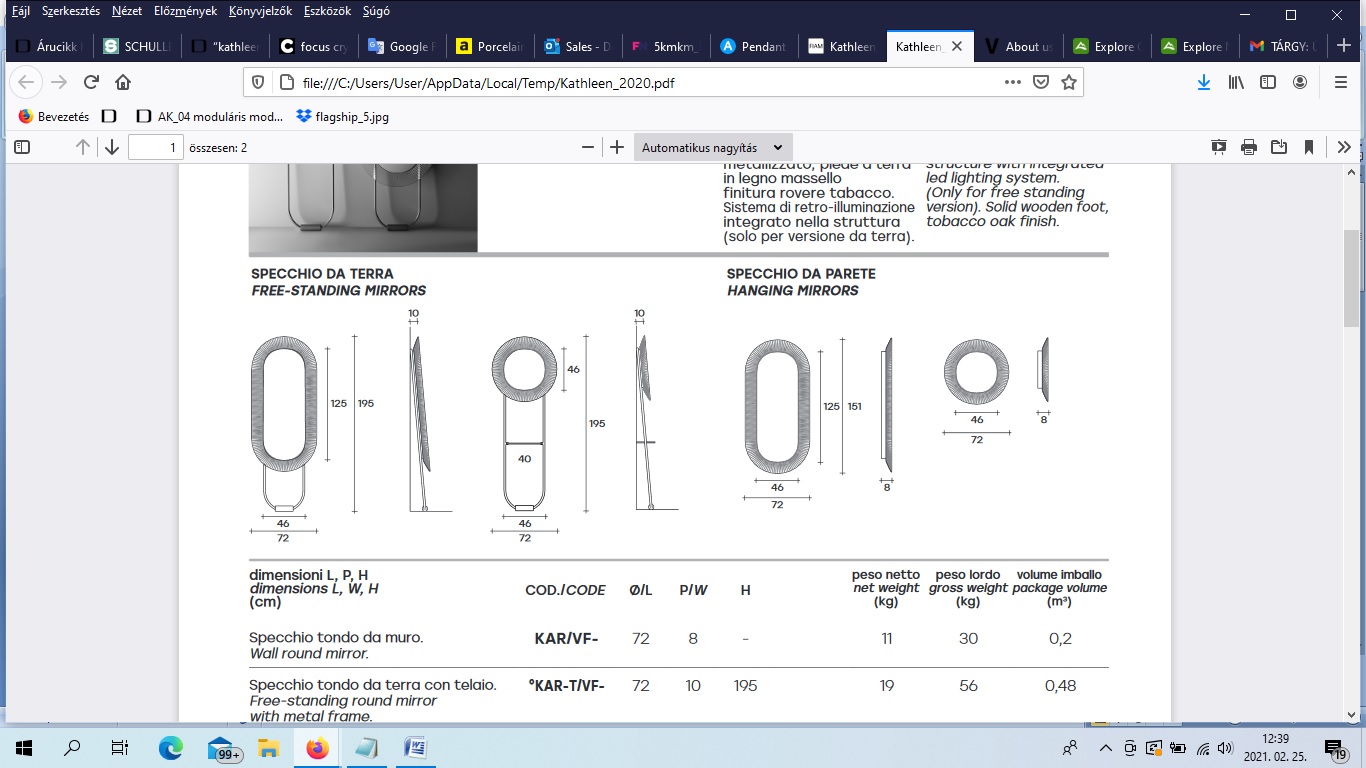Open File Explorer from taskbar

[x=268, y=747]
